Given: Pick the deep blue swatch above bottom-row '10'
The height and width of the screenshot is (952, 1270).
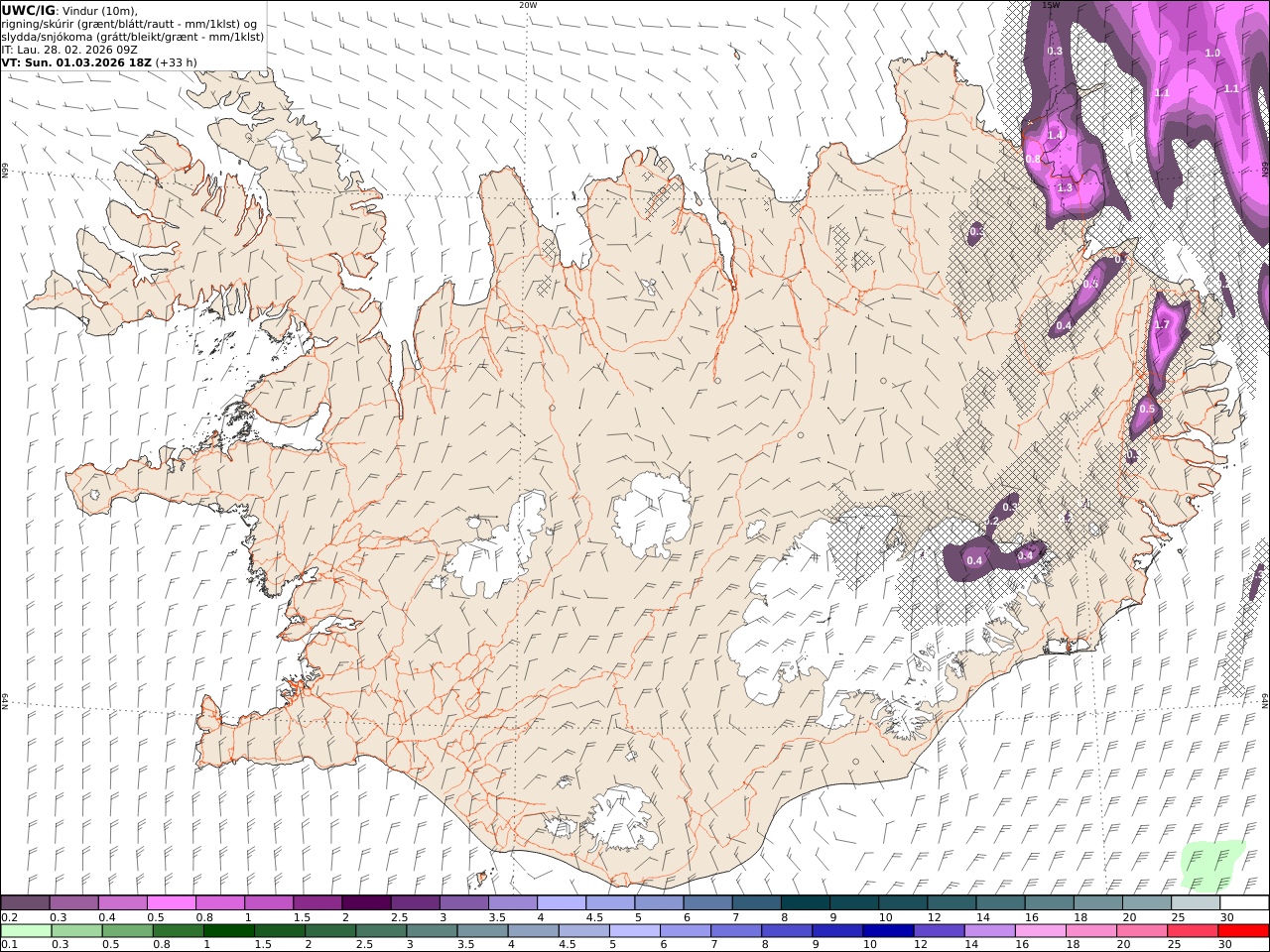Looking at the screenshot, I should pyautogui.click(x=887, y=930).
